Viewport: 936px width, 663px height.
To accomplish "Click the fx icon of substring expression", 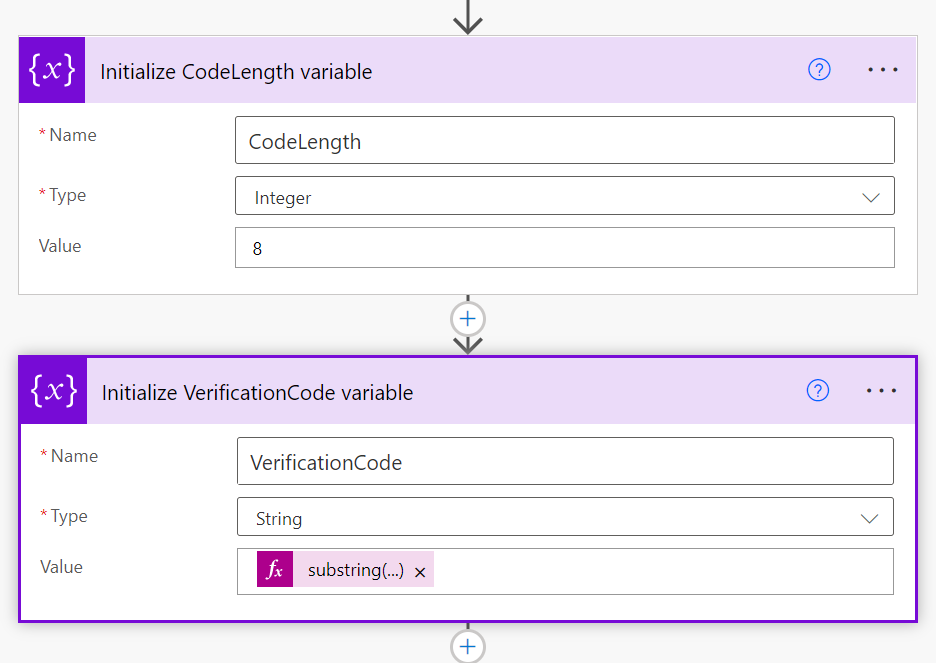I will point(275,569).
